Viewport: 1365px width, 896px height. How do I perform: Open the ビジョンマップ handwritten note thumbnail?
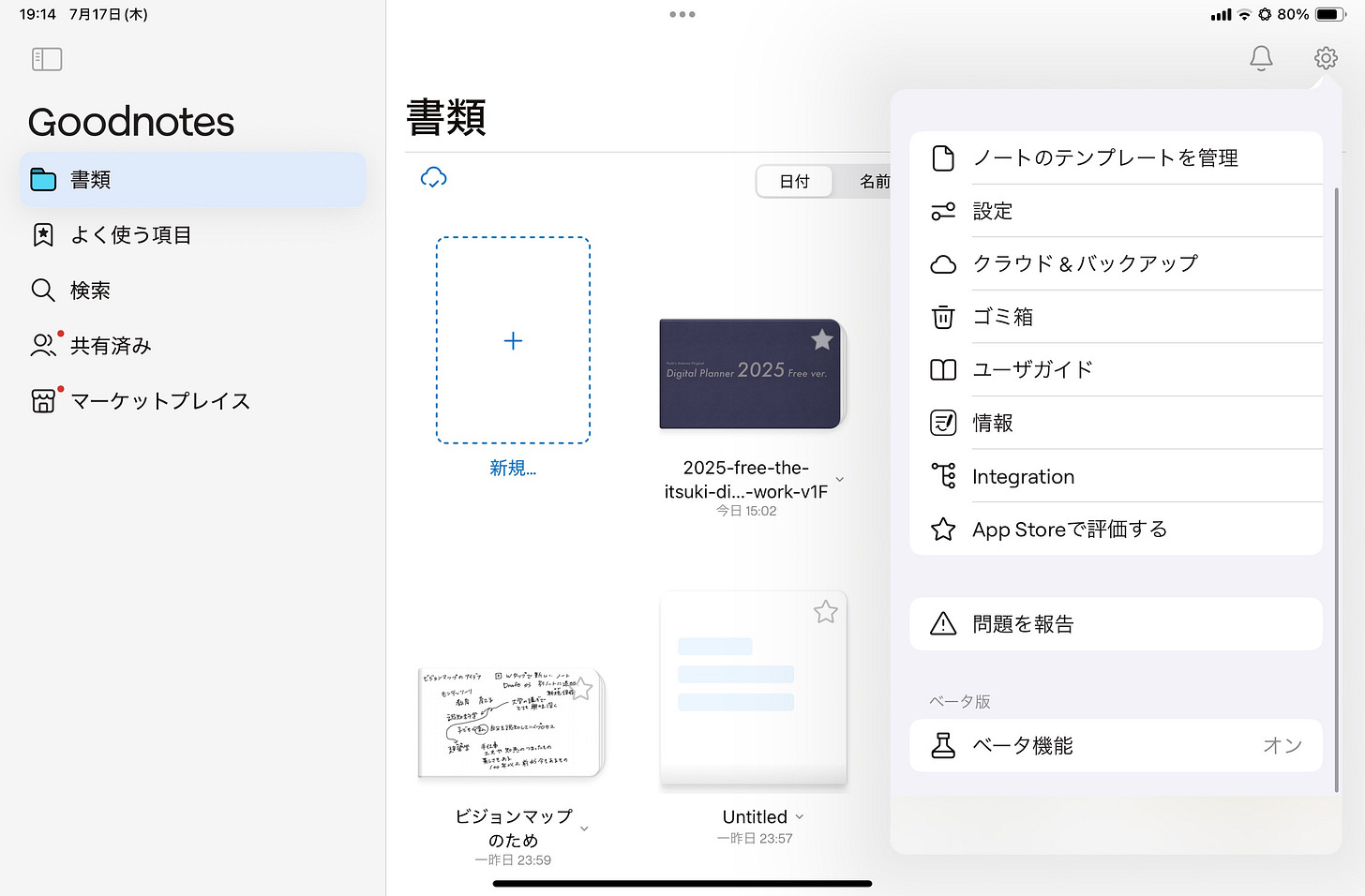(x=512, y=723)
